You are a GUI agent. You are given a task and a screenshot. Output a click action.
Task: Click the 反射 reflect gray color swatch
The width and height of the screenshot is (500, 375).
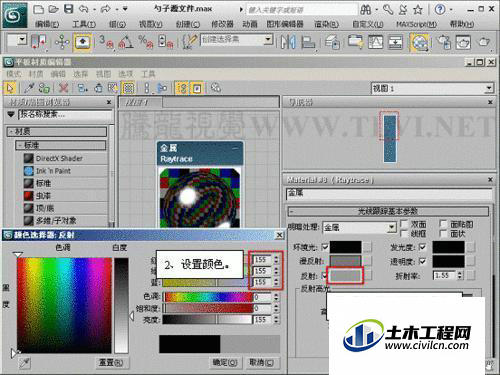[345, 276]
